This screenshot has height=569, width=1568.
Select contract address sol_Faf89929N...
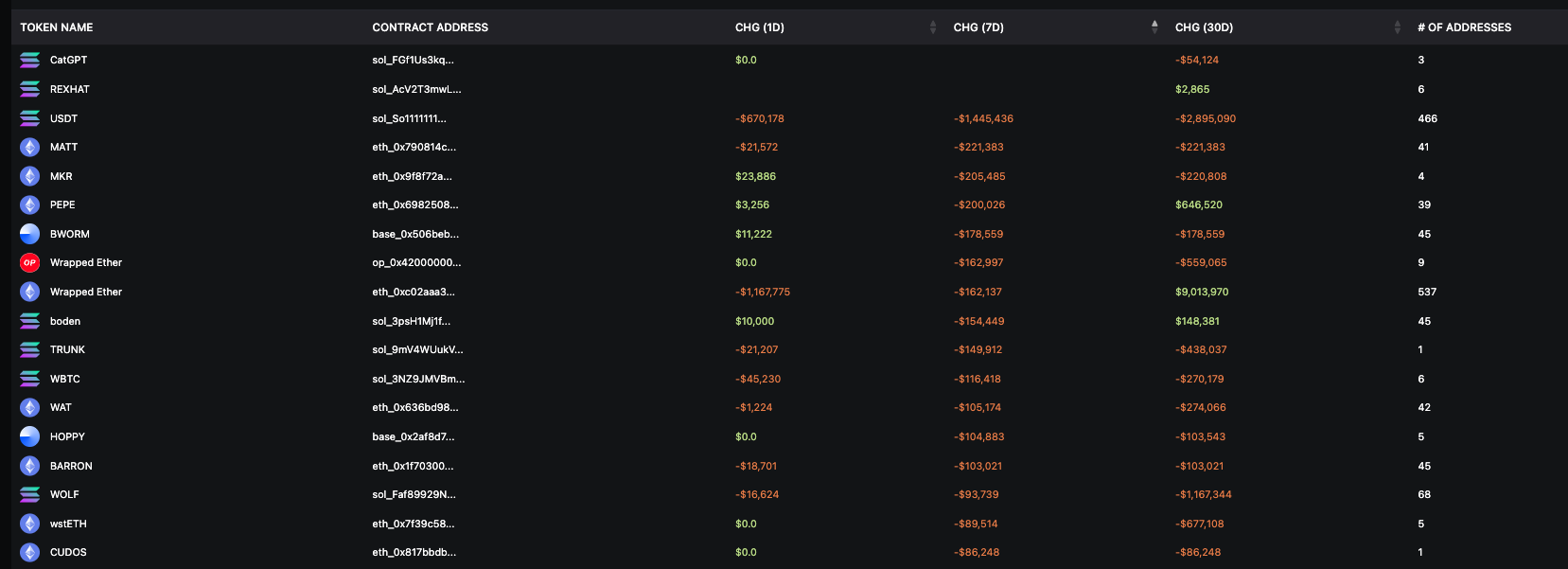coord(414,494)
